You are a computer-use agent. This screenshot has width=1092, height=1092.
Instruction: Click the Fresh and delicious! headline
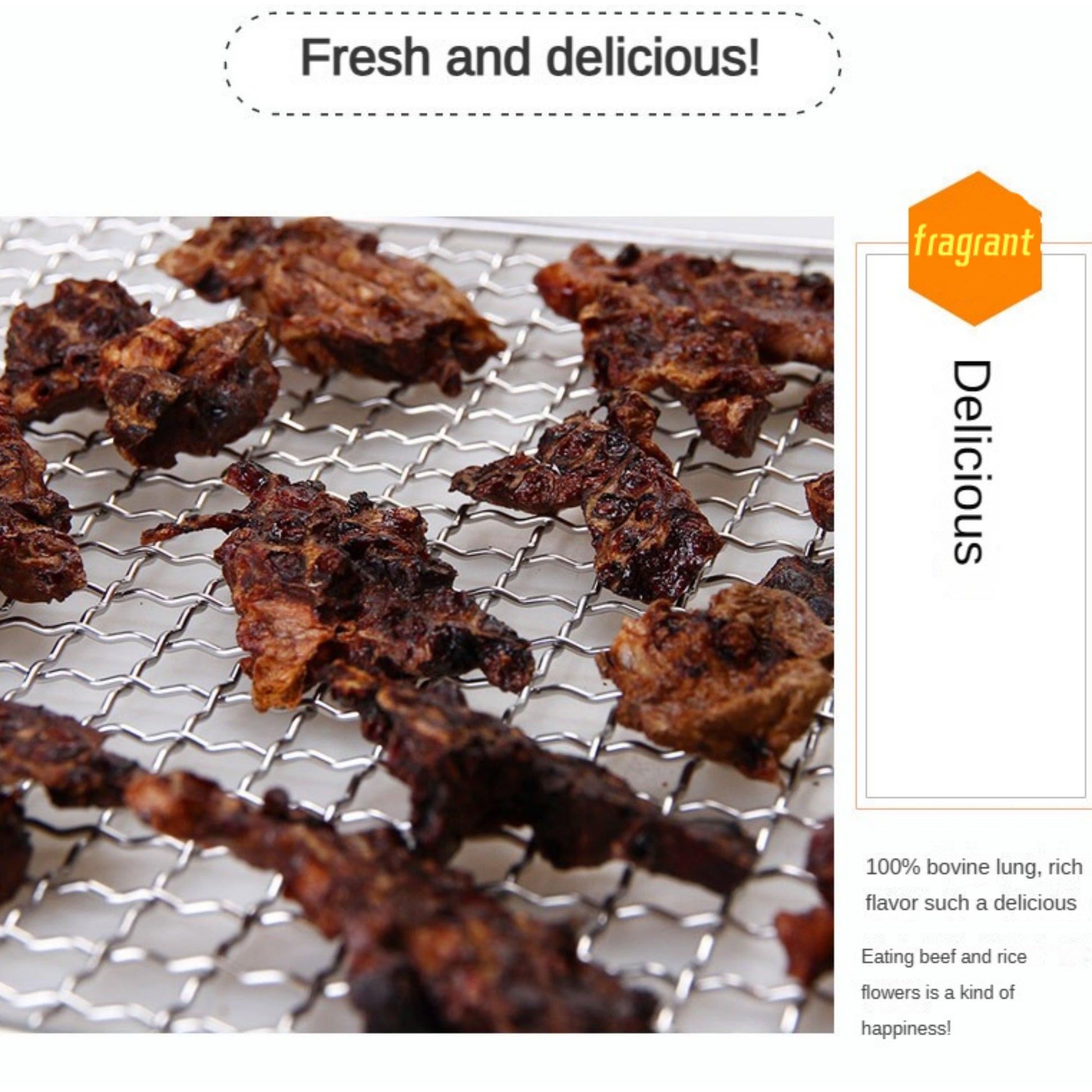point(530,57)
